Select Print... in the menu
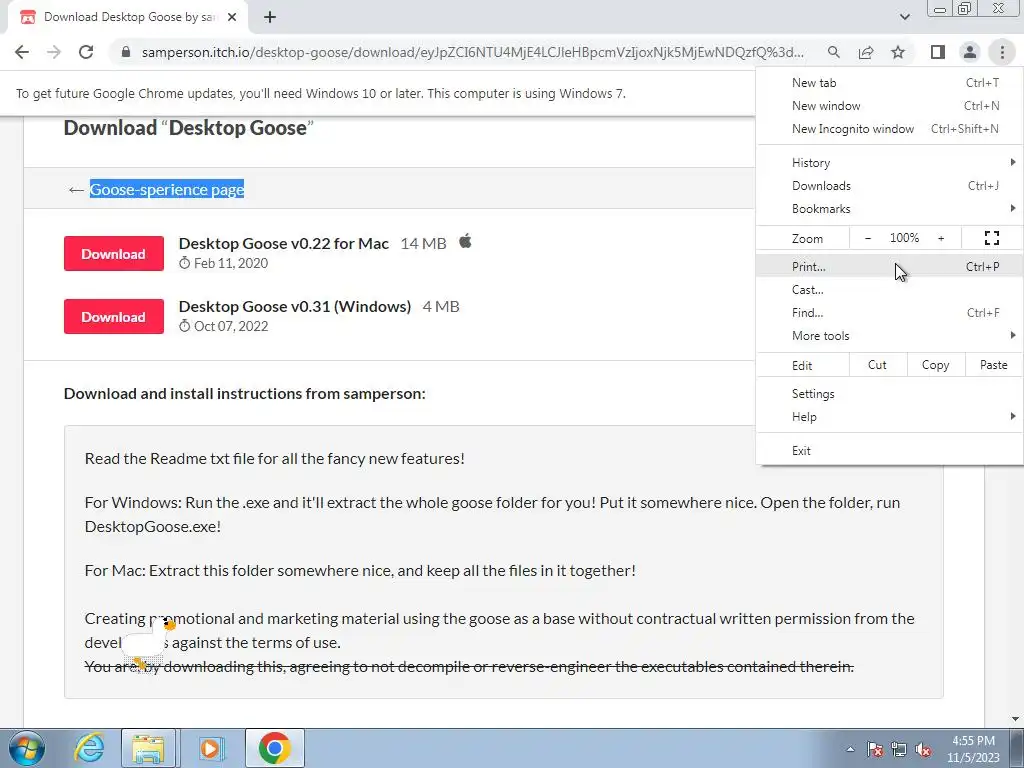 pyautogui.click(x=889, y=266)
